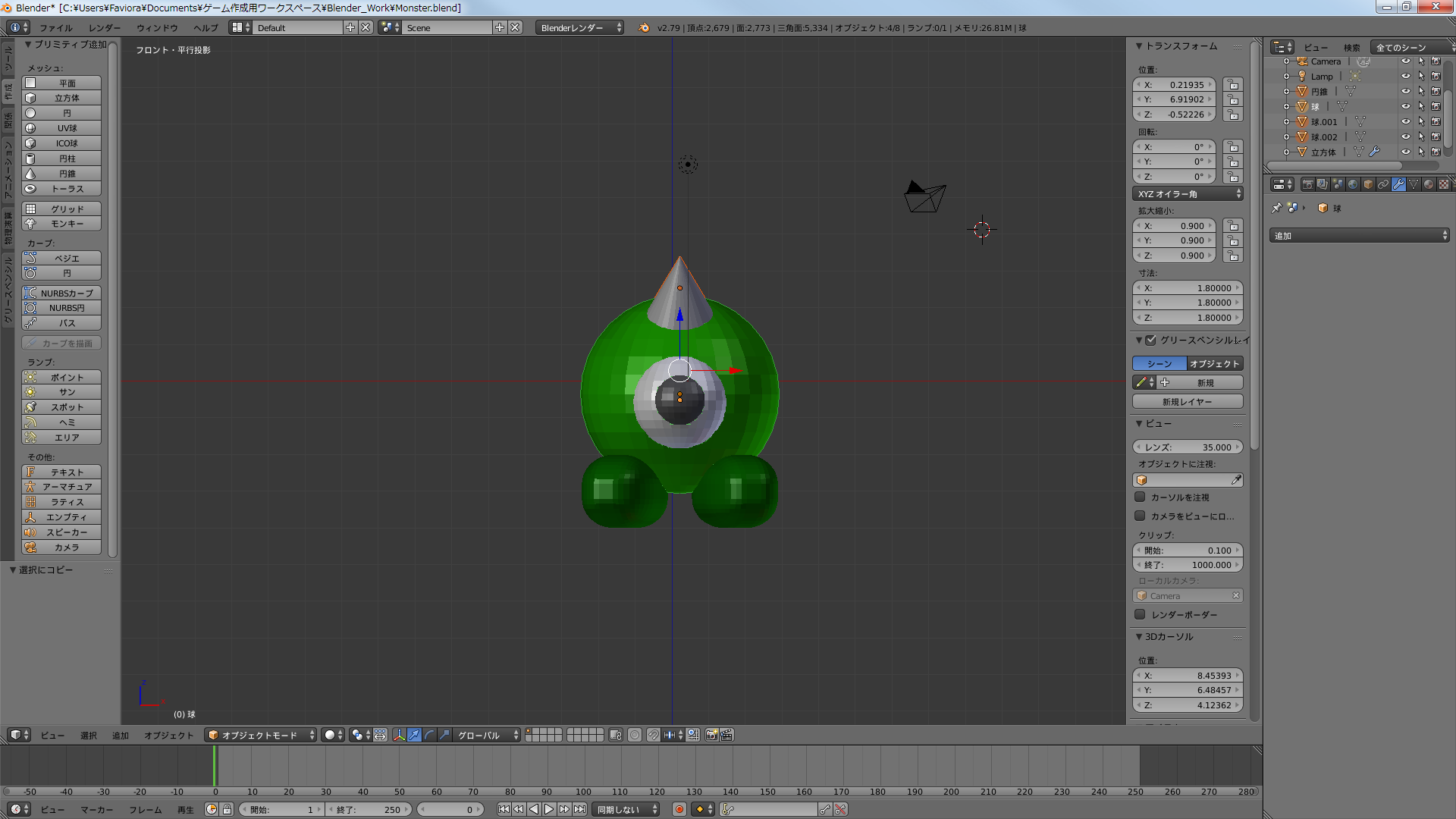Open the オブジェクトモード mode selector
The image size is (1456, 819).
click(261, 735)
